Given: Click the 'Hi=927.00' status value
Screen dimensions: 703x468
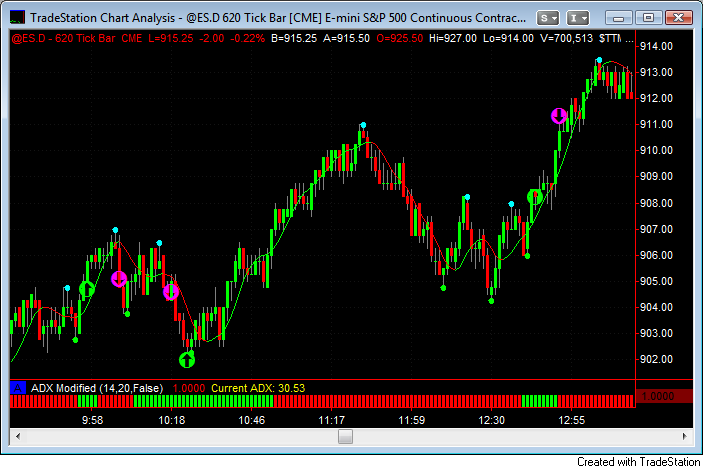Looking at the screenshot, I should (452, 39).
